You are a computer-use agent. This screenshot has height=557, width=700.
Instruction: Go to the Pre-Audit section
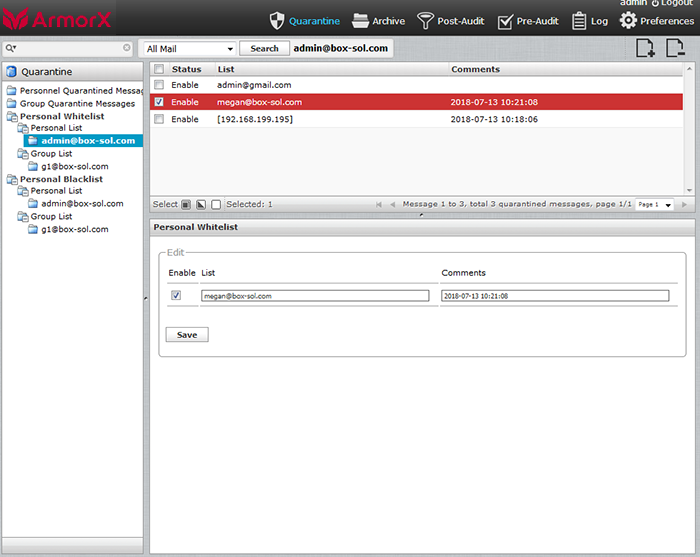point(530,21)
